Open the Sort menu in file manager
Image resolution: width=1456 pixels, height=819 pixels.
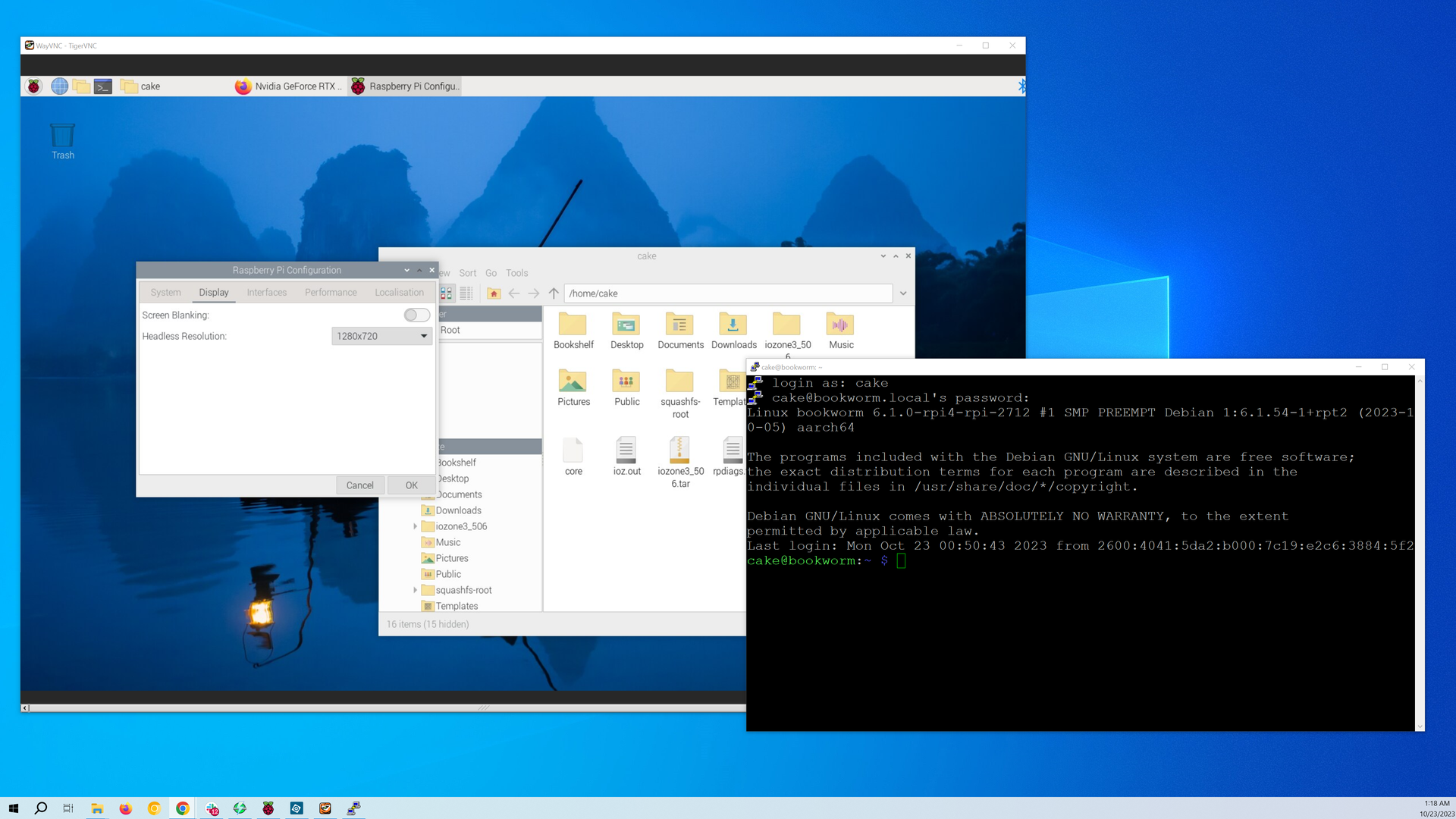coord(468,273)
